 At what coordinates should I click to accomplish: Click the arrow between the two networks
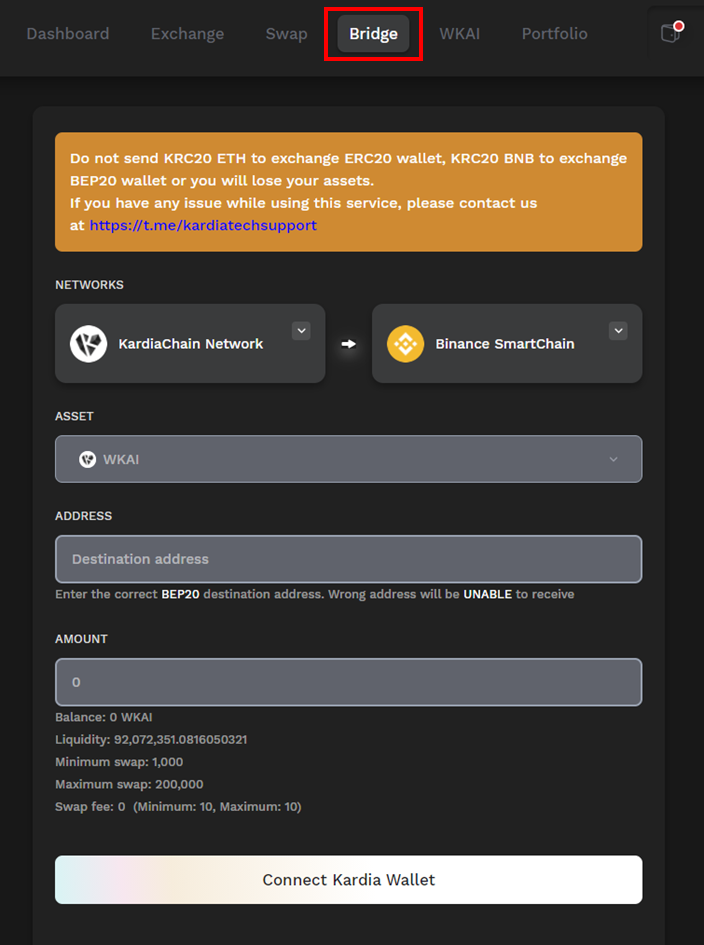click(348, 344)
